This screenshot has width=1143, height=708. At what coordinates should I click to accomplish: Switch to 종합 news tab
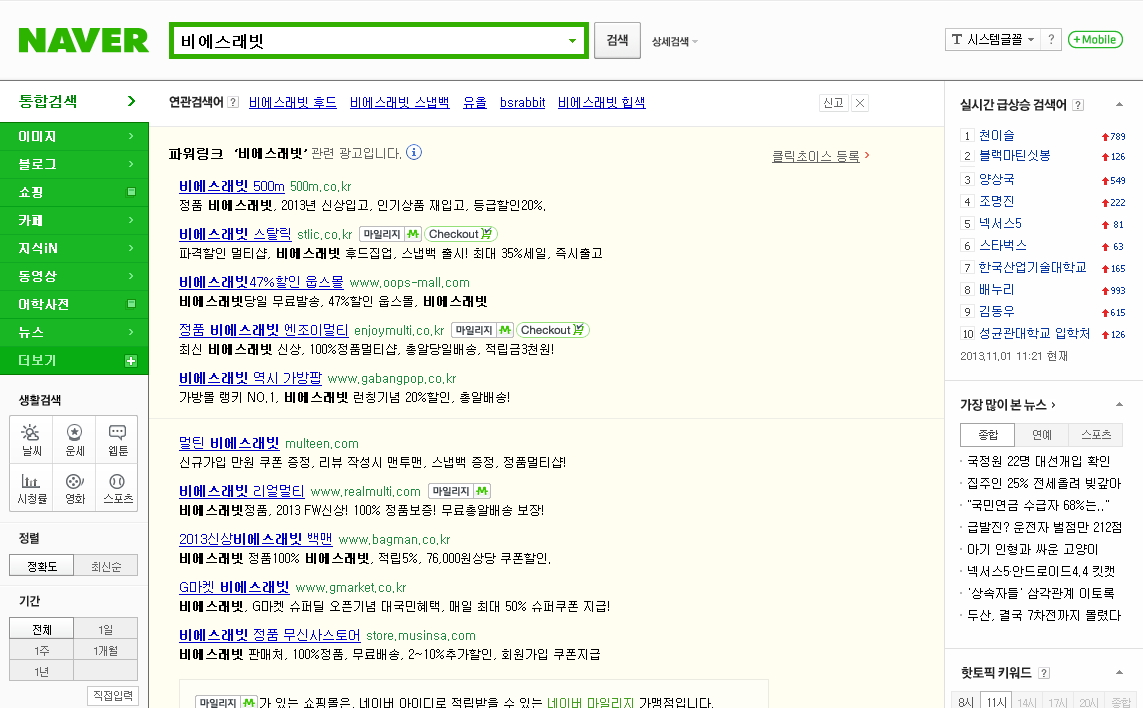(988, 435)
